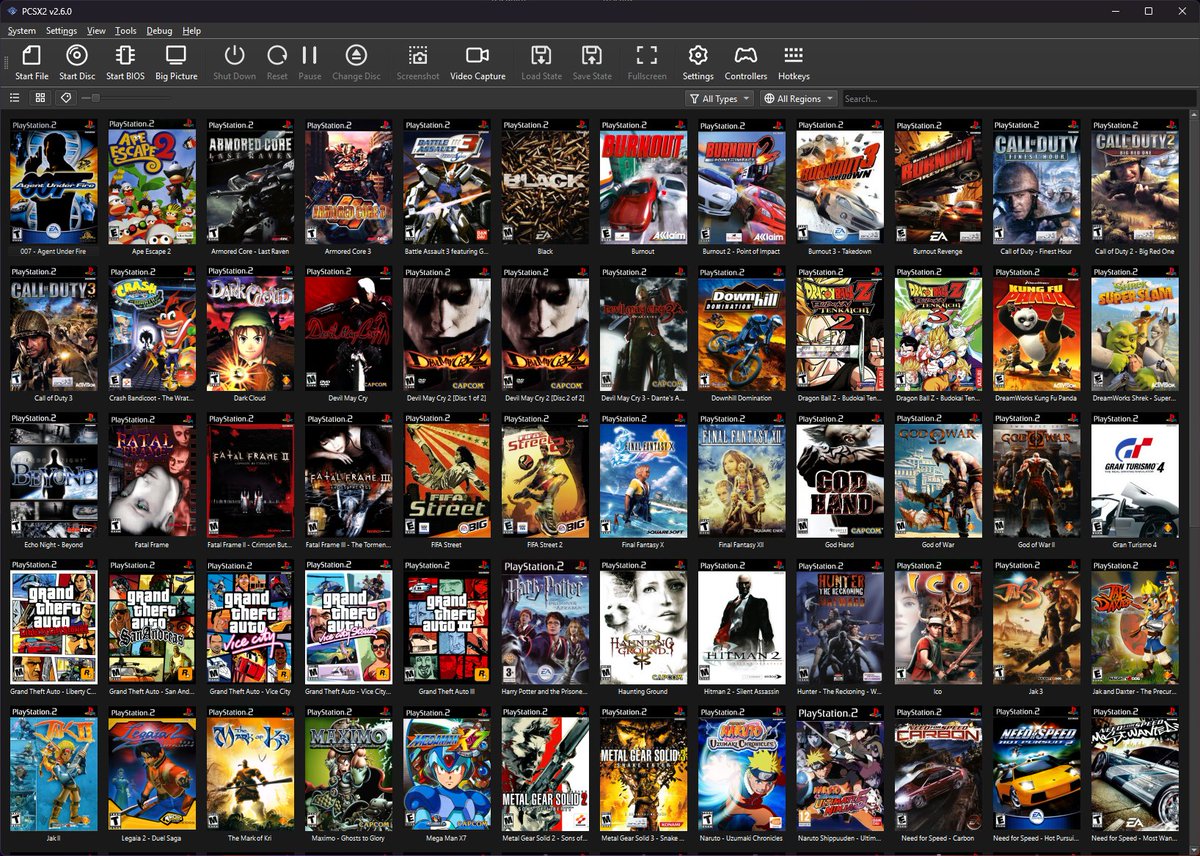
Task: Click "Hitman 2 - Silent Assassin" title text
Action: [x=742, y=692]
